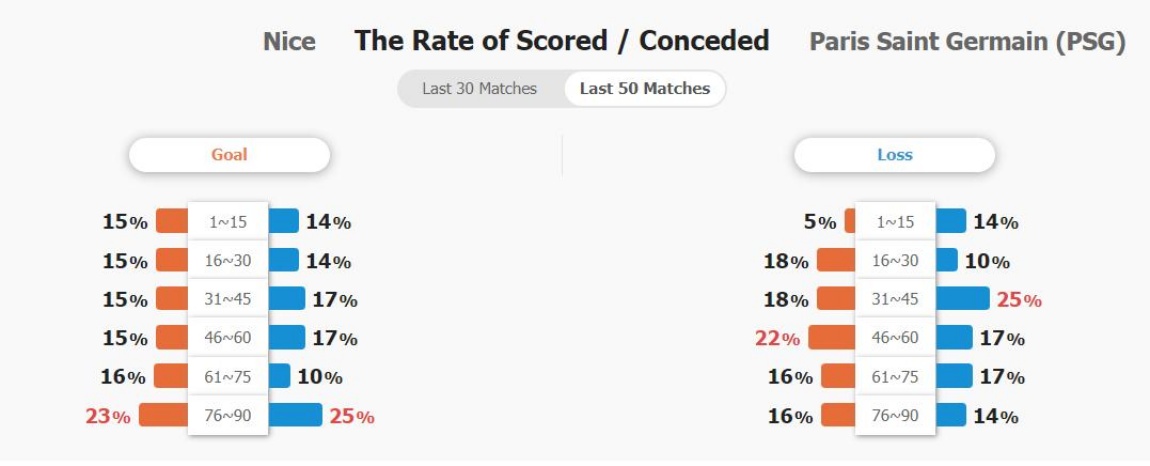Viewport: 1150px width, 466px height.
Task: Select the Last 50 Matches option
Action: [x=645, y=89]
